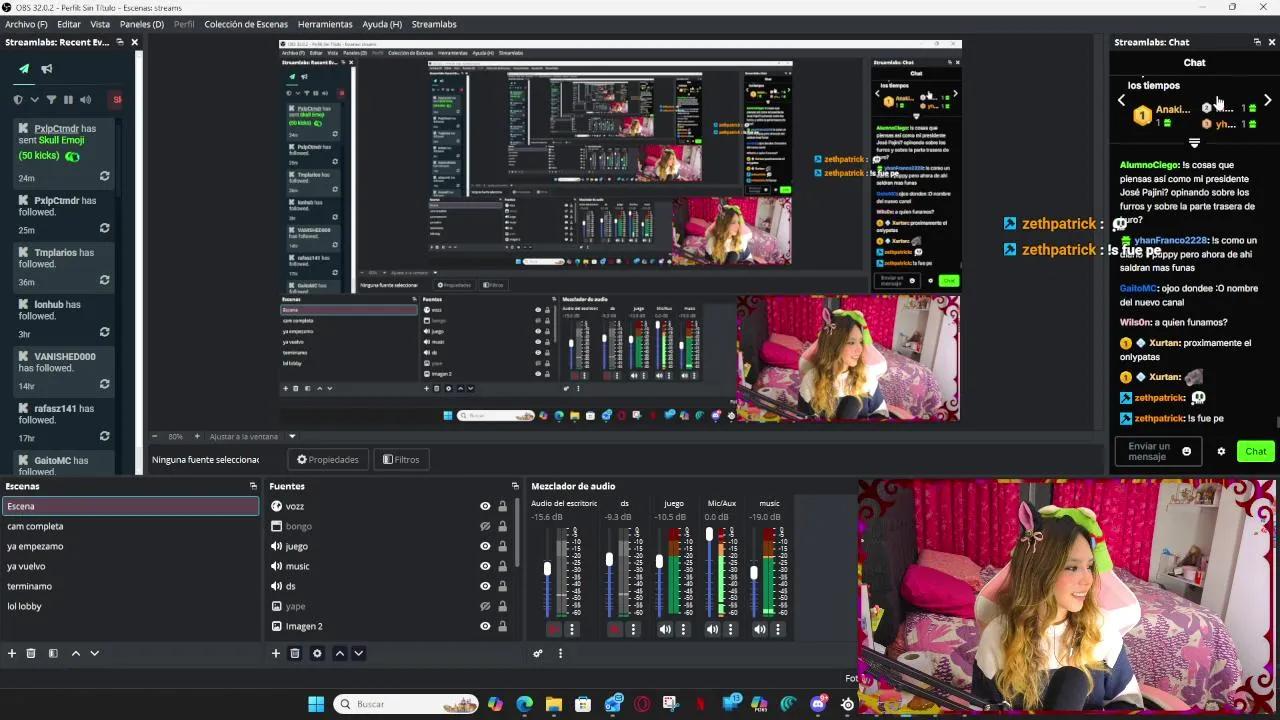Screen dimensions: 1280x720
Task: Open the Ajustar a la ventana scaling dropdown
Action: point(292,436)
